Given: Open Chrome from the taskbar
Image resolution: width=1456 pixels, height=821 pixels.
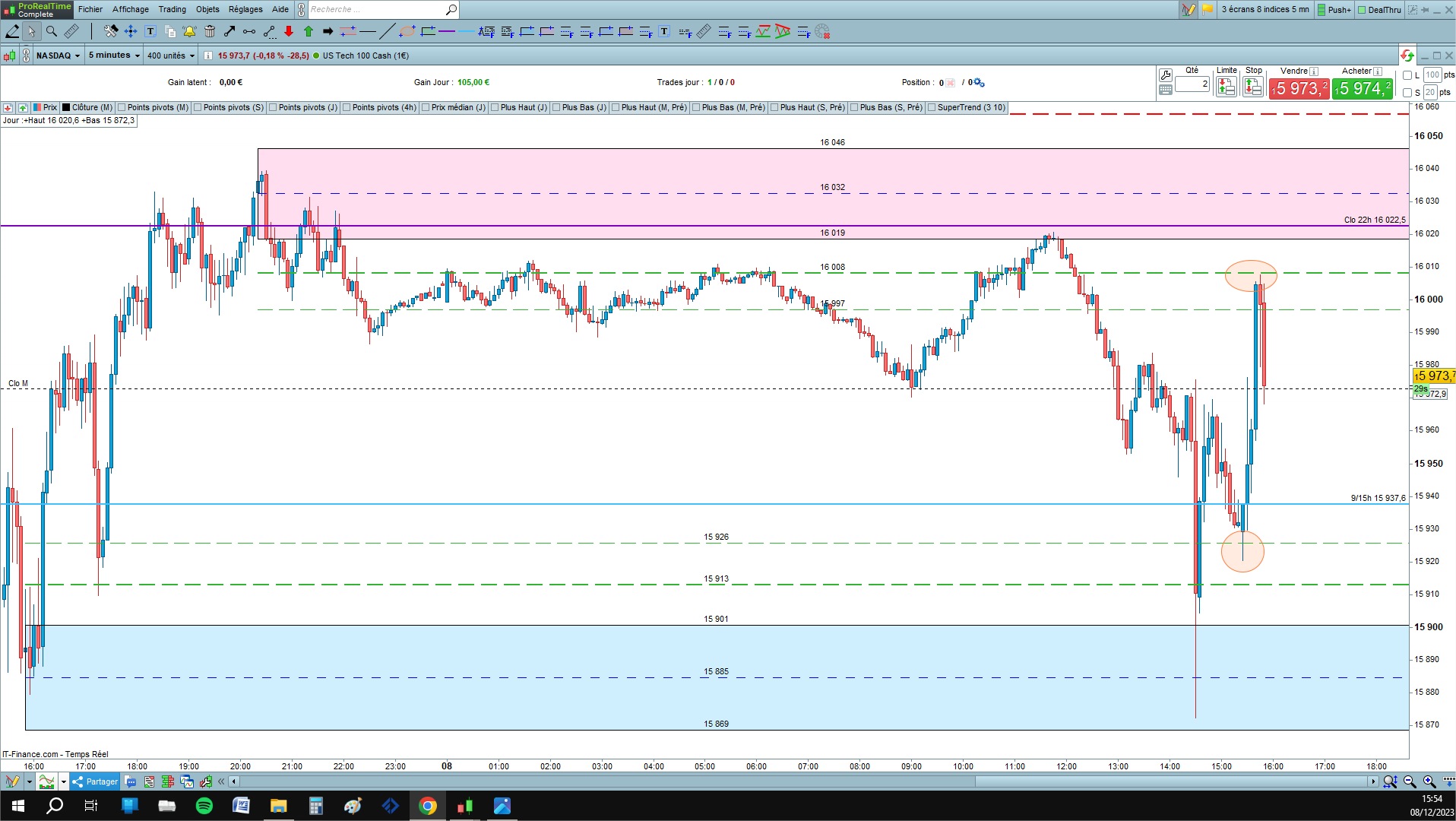Looking at the screenshot, I should (428, 806).
